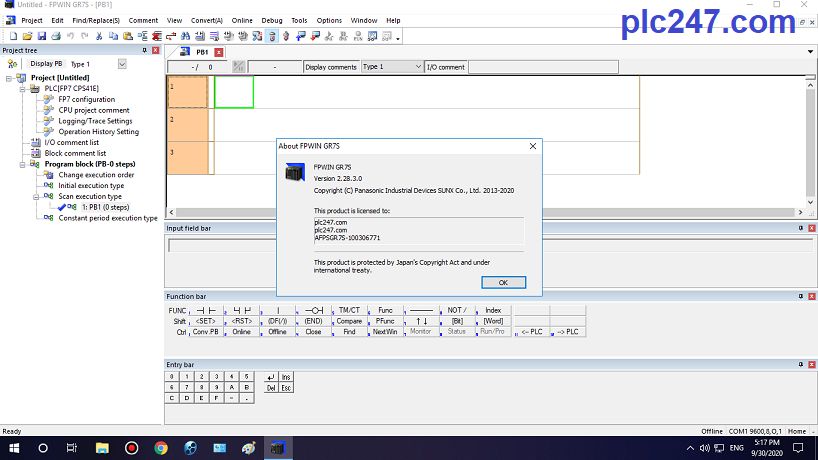Click the Copy toolbar icon
Screen dimensions: 818x460
pyautogui.click(x=113, y=36)
